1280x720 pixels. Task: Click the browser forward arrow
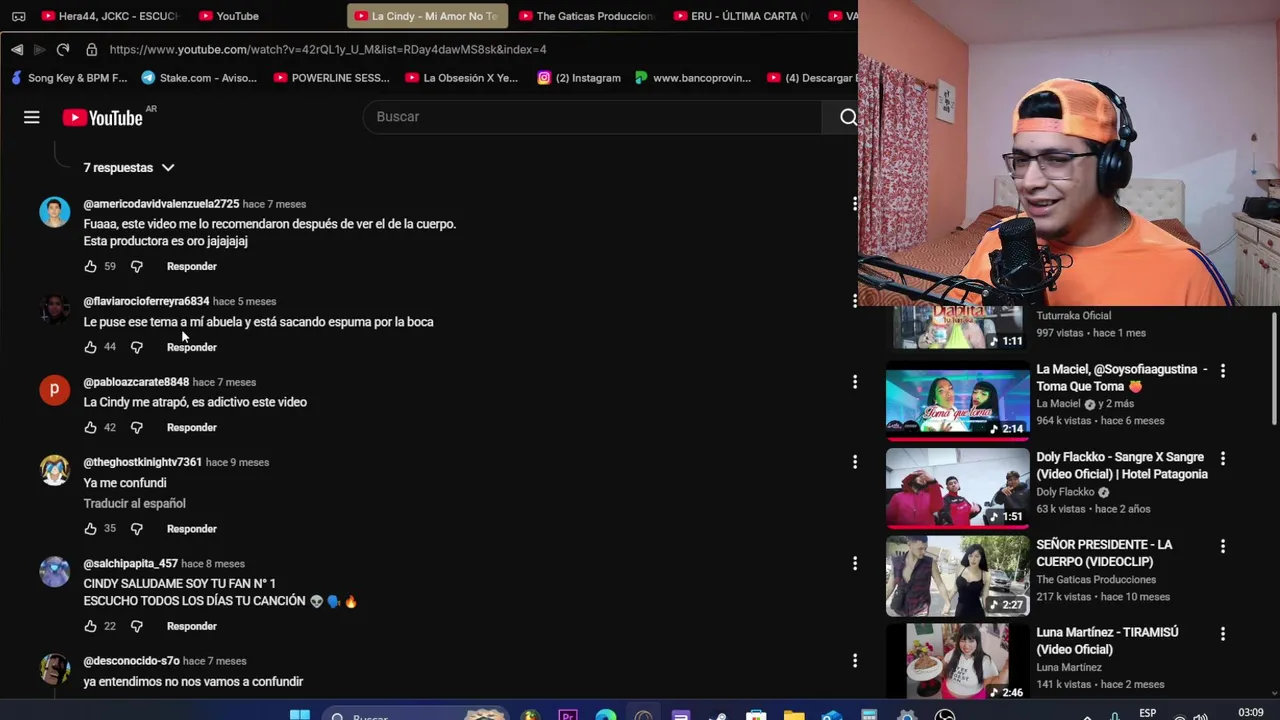tap(40, 49)
